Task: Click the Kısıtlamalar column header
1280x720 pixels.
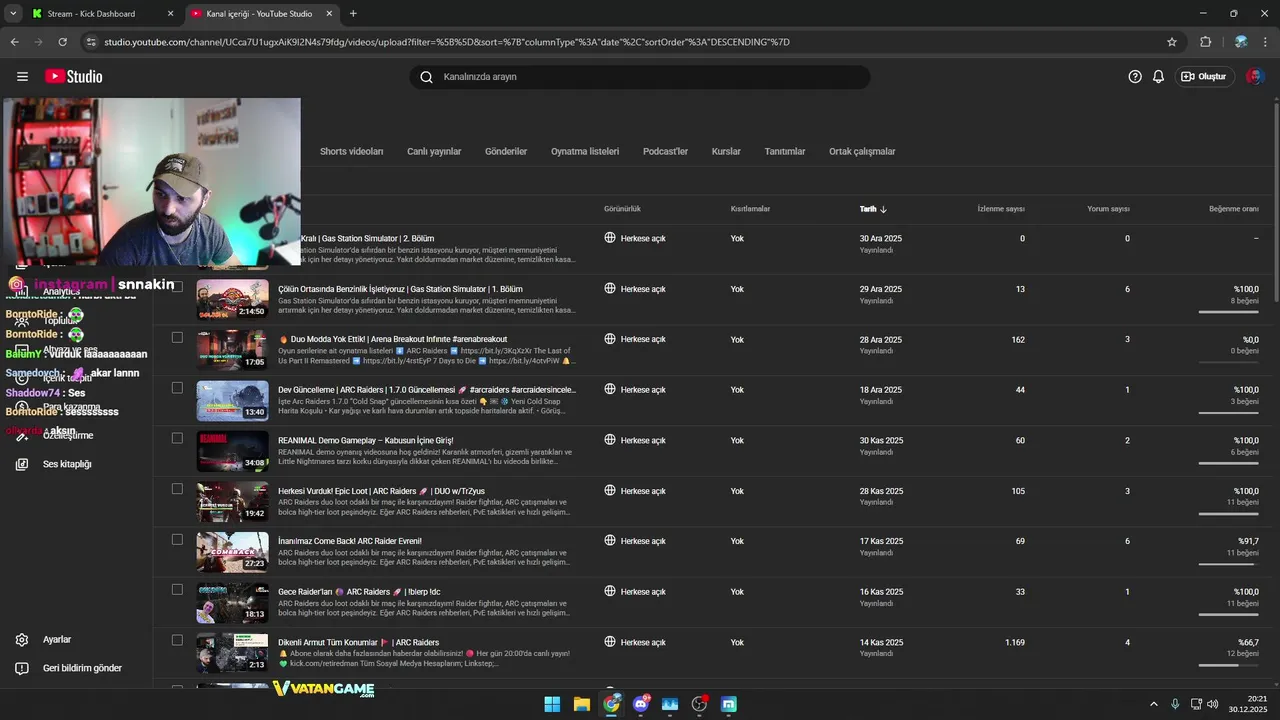Action: [x=750, y=209]
